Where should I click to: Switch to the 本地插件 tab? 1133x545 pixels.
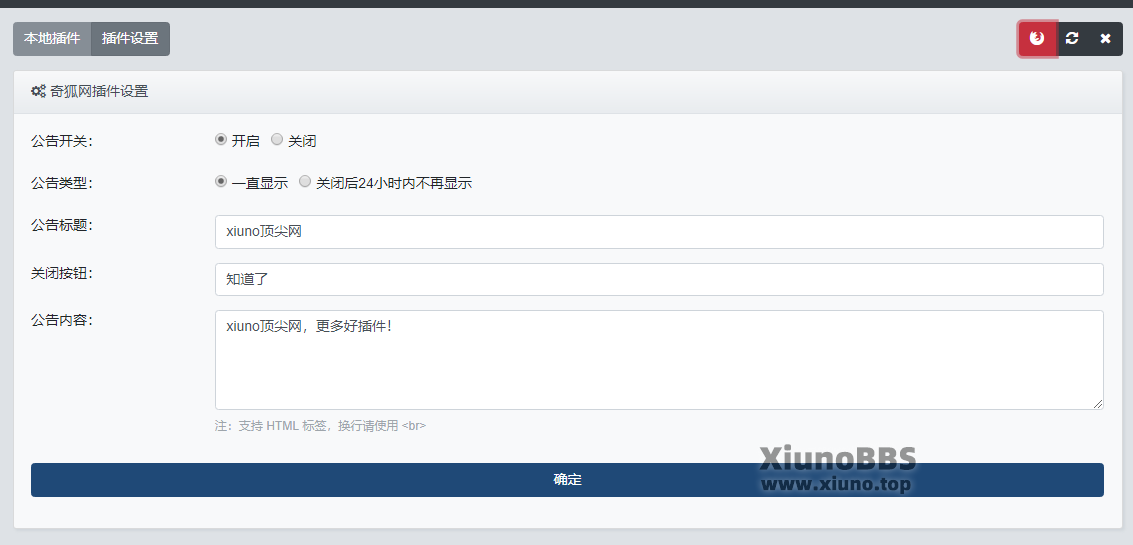coord(52,39)
